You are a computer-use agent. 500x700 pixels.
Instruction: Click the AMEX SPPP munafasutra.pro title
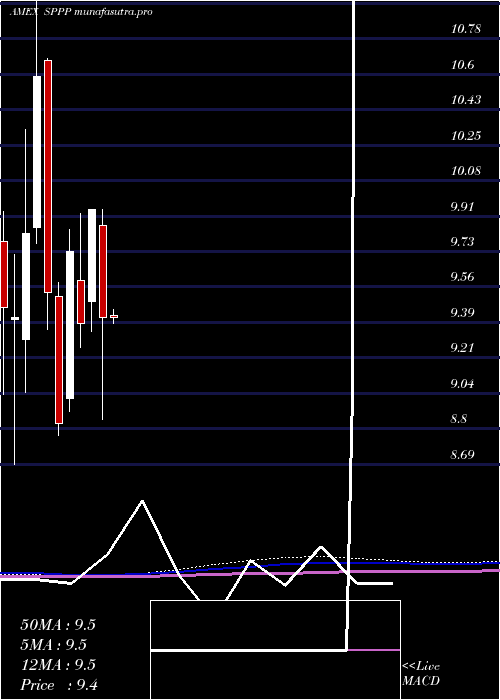pos(81,12)
